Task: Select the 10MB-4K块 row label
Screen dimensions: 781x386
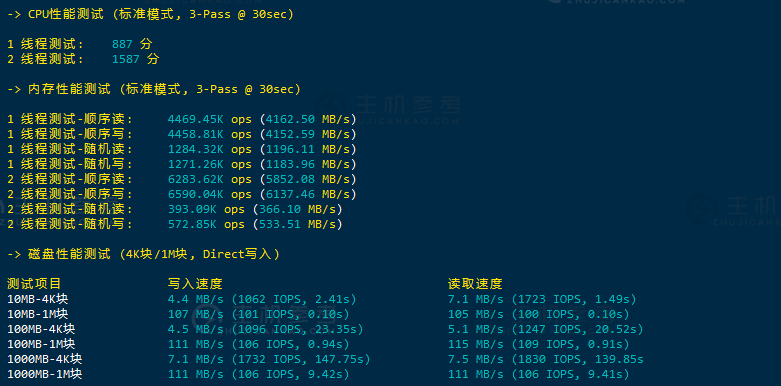Action: click(37, 299)
